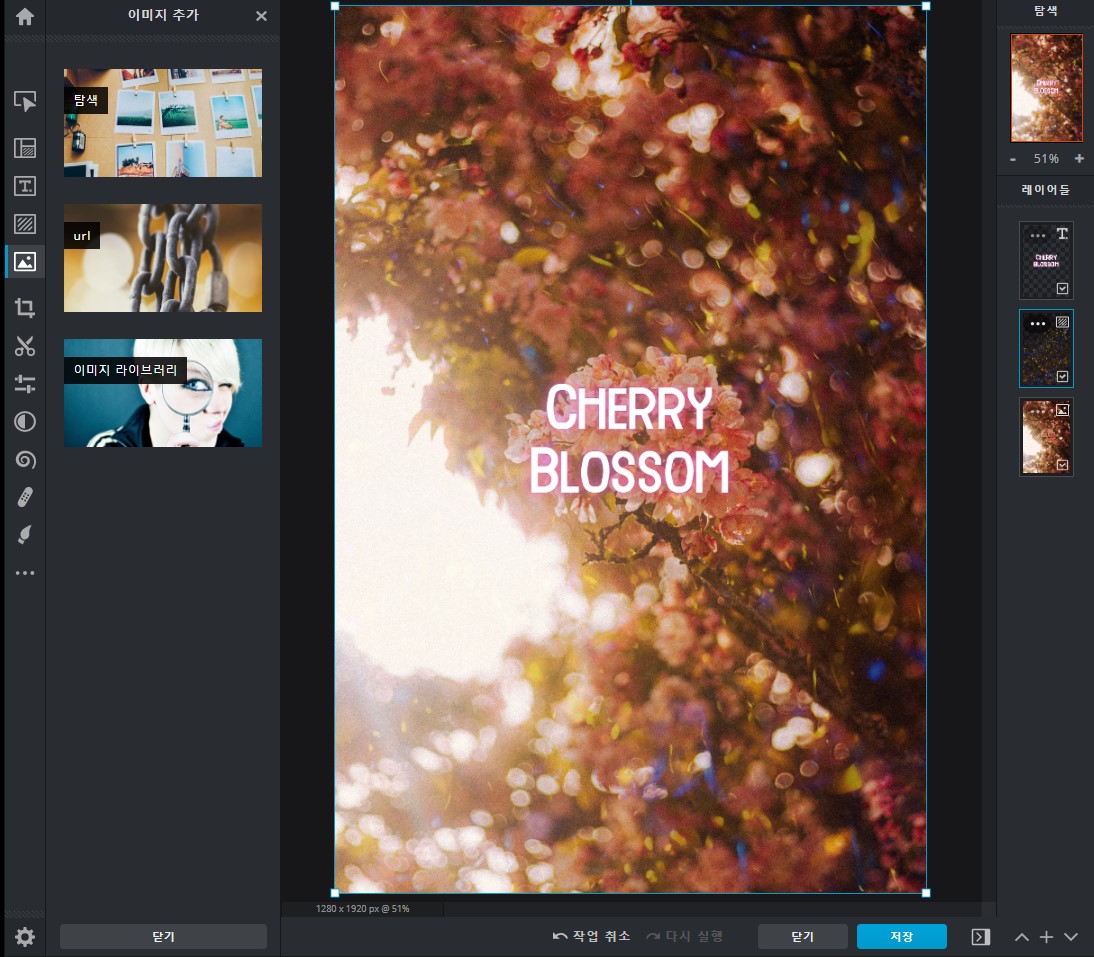This screenshot has width=1094, height=957.
Task: Select the Draw brush tool
Action: point(24,535)
